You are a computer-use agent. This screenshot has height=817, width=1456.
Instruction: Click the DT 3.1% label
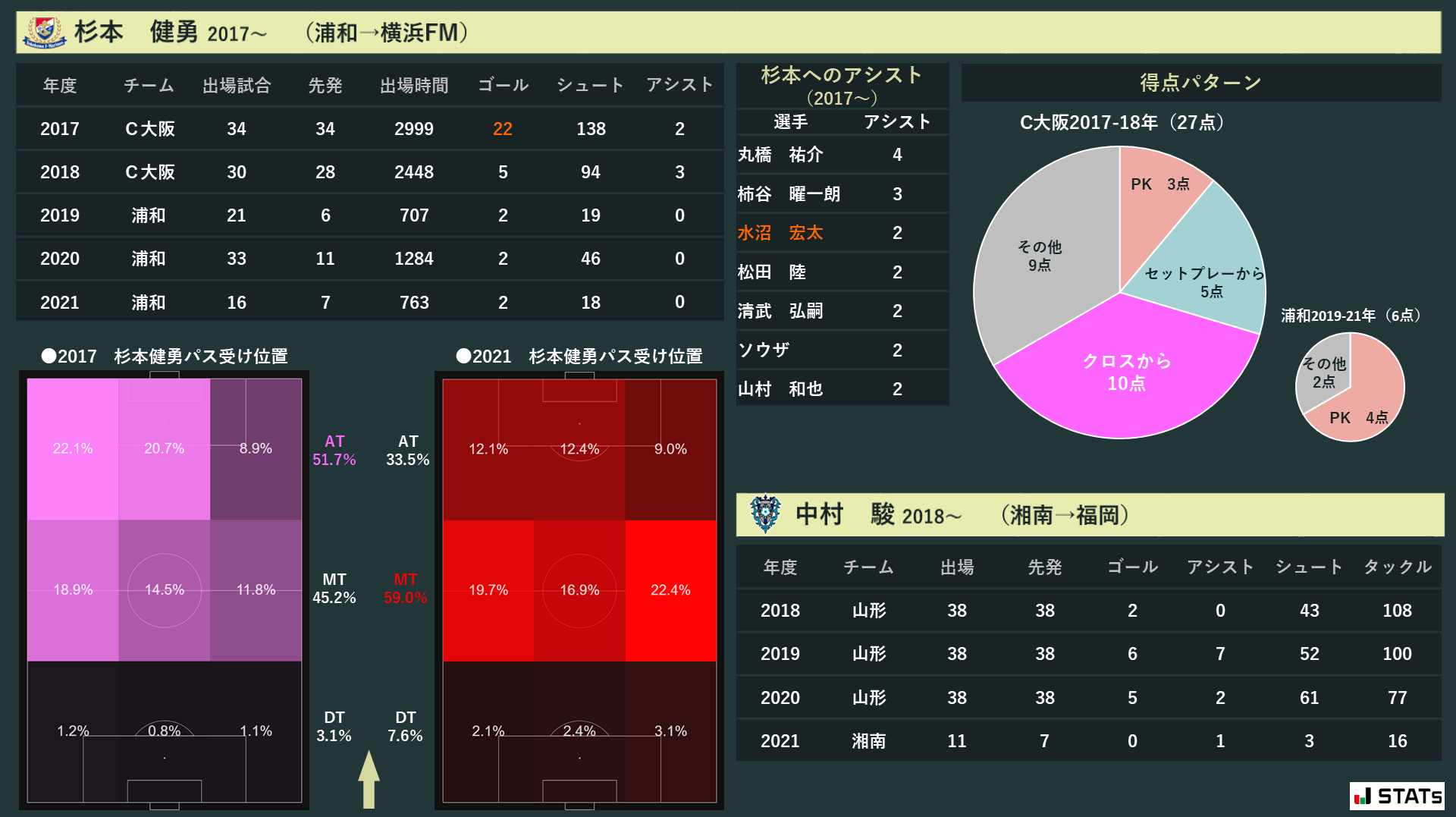click(x=334, y=727)
